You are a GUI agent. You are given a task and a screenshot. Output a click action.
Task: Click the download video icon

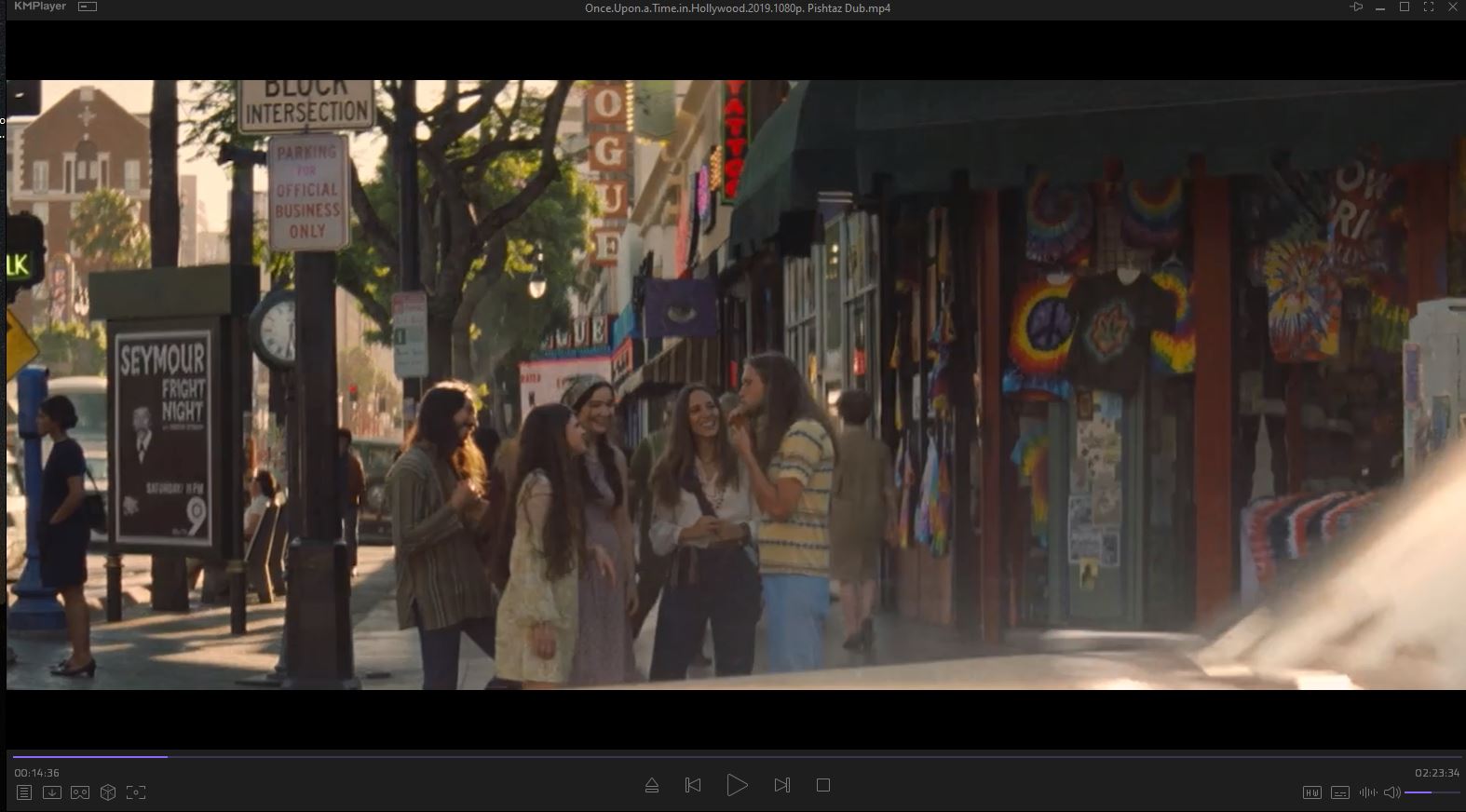52,792
